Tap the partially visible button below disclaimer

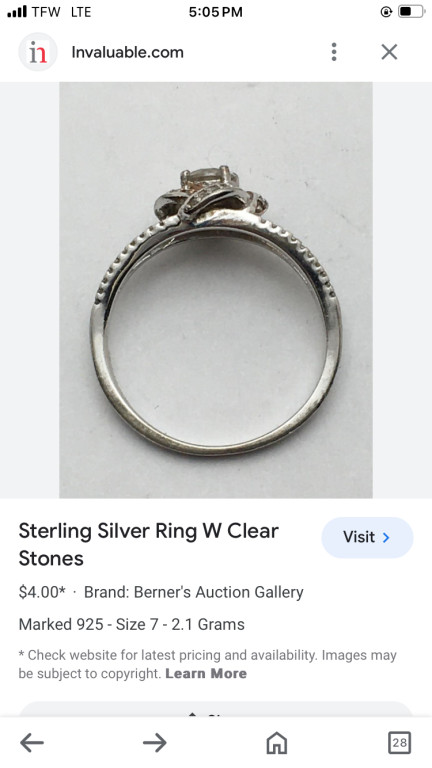[x=216, y=710]
